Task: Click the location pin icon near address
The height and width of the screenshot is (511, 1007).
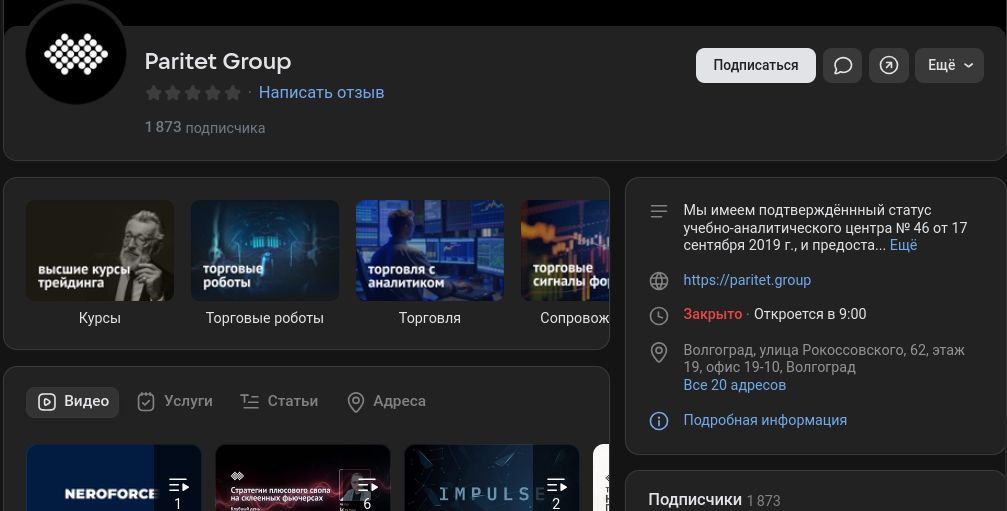Action: 659,352
